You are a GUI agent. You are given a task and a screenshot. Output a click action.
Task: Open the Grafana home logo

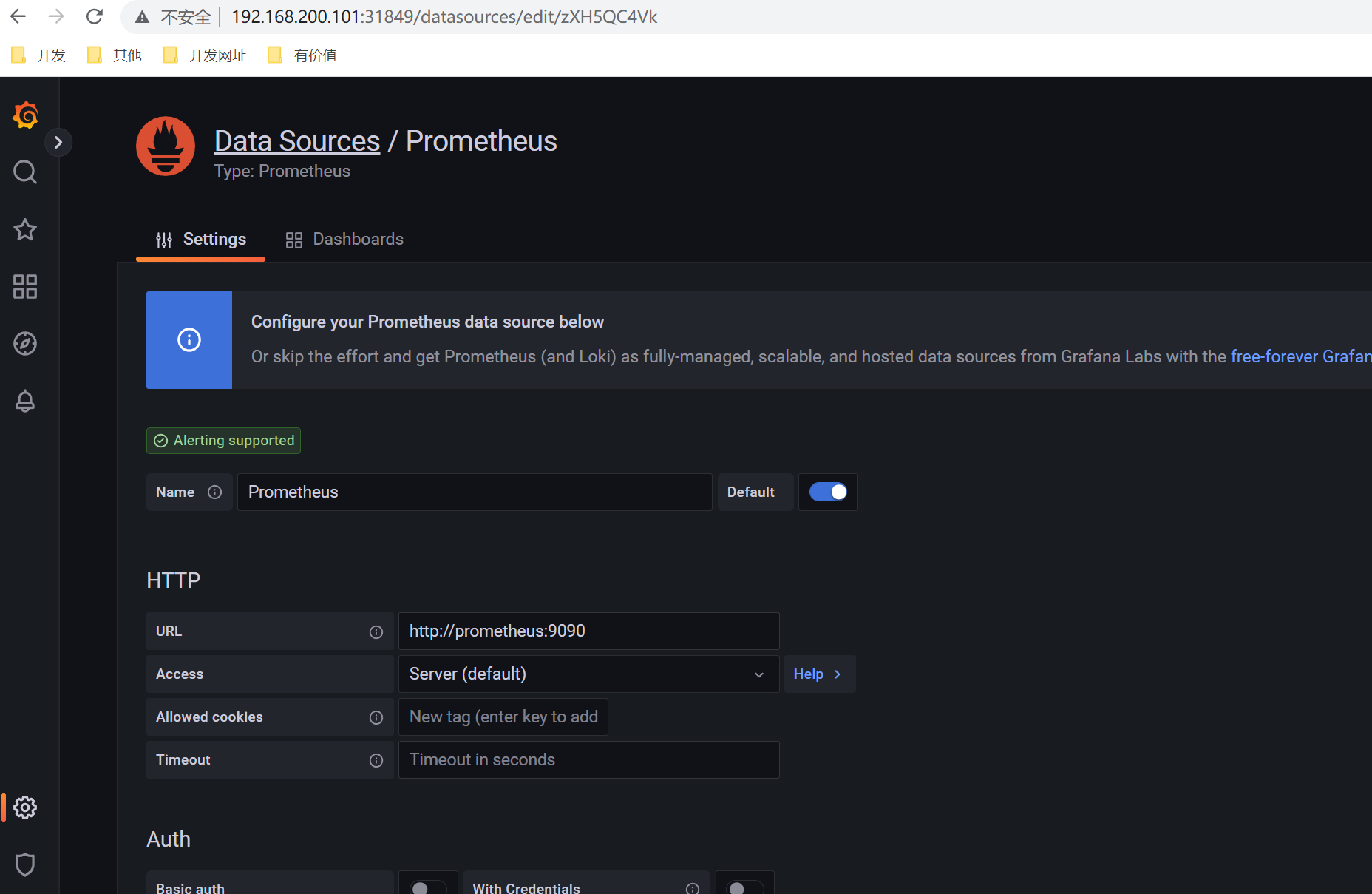pos(25,115)
